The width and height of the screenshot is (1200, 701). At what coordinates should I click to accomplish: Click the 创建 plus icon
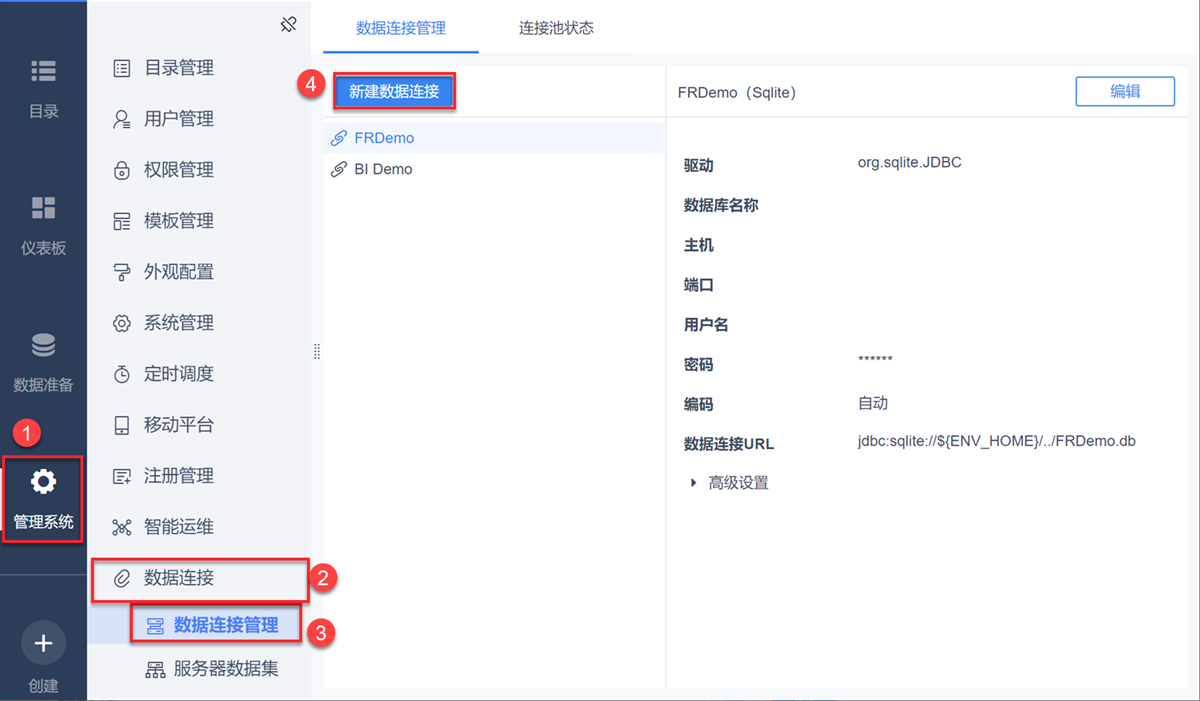[x=43, y=643]
